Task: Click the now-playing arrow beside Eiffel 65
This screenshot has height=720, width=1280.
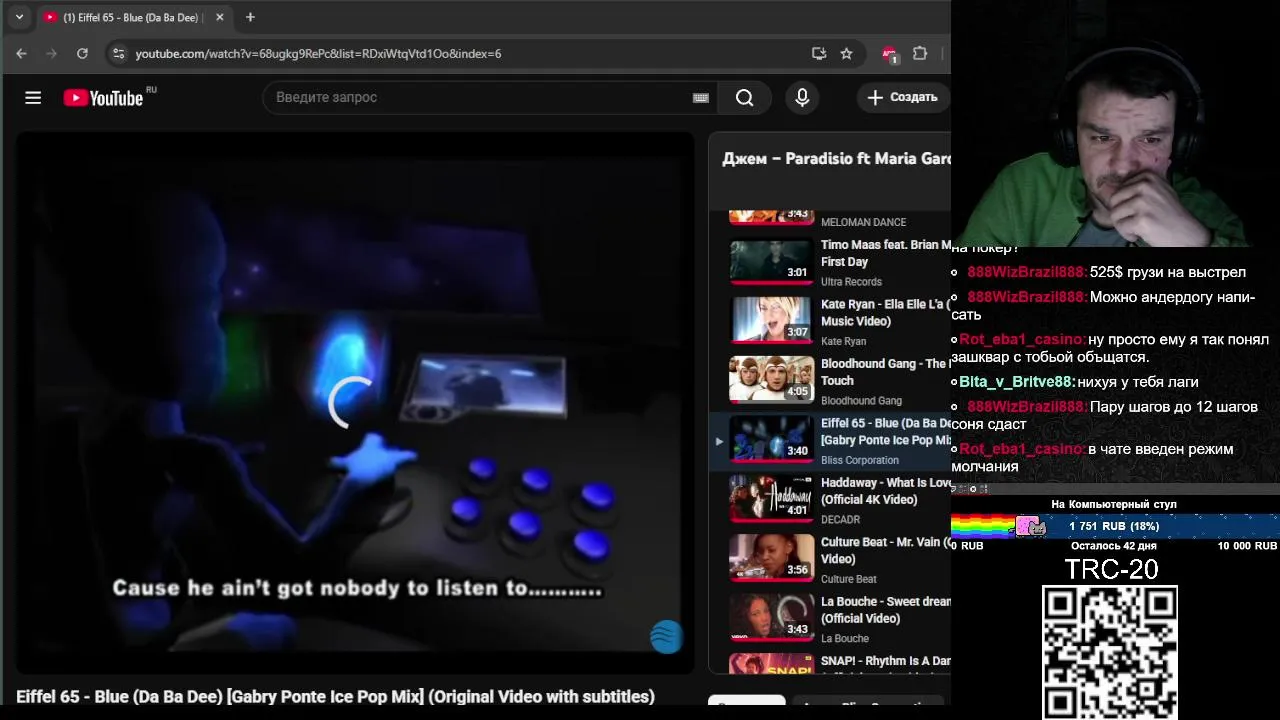Action: (x=718, y=440)
